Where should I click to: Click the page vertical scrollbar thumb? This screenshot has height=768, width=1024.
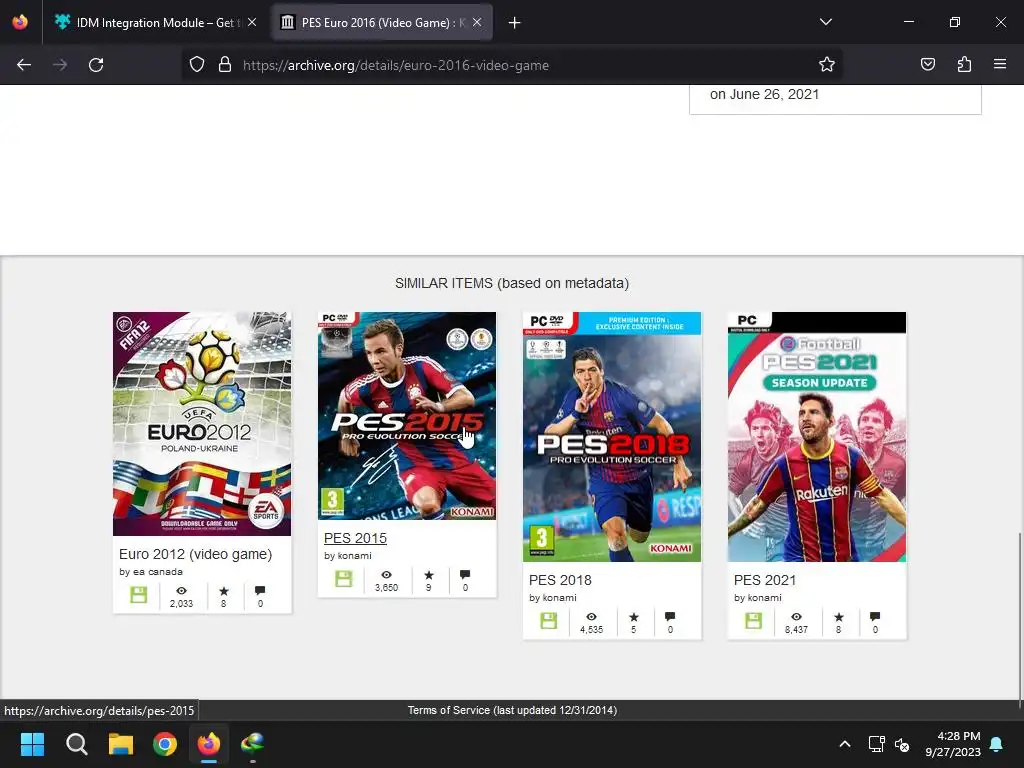click(1020, 620)
